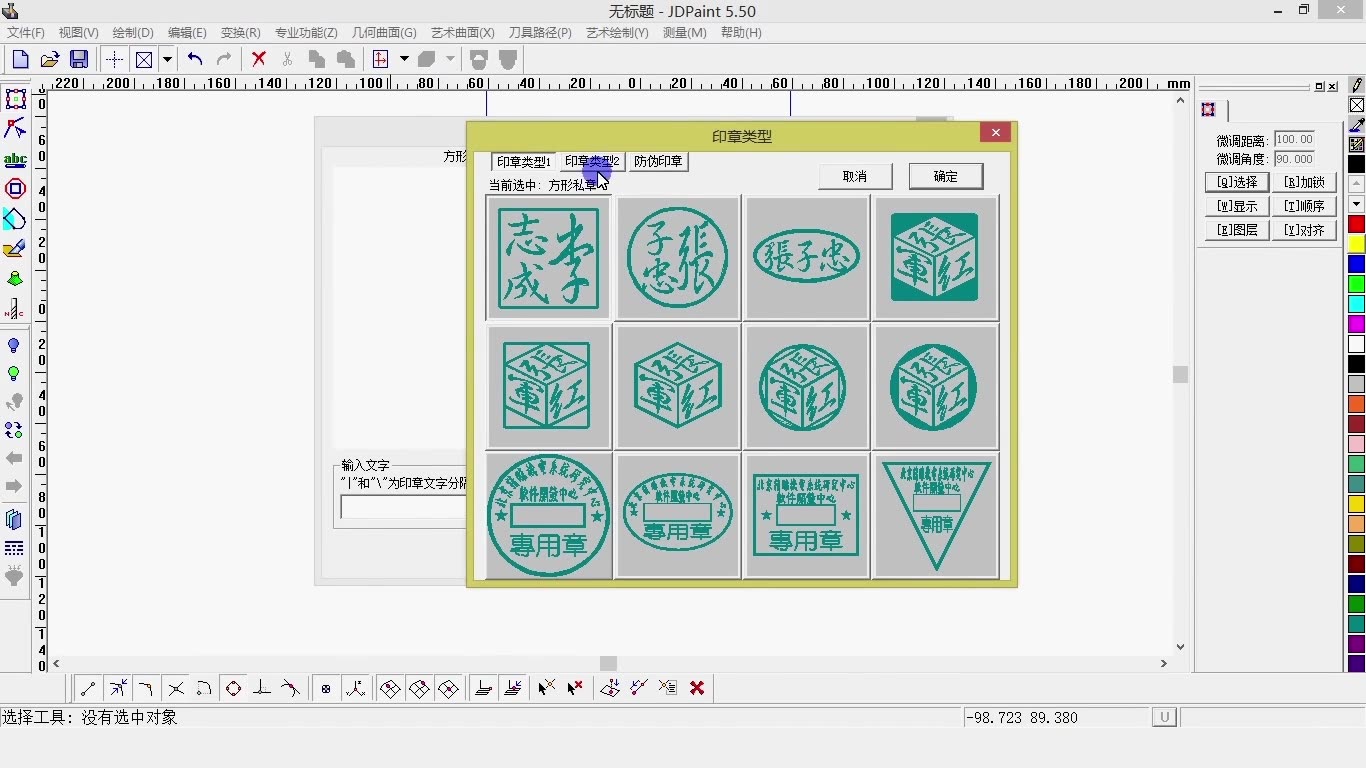Open the dropdown next to the selection box icon
Viewport: 1366px width, 768px height.
pyautogui.click(x=168, y=59)
